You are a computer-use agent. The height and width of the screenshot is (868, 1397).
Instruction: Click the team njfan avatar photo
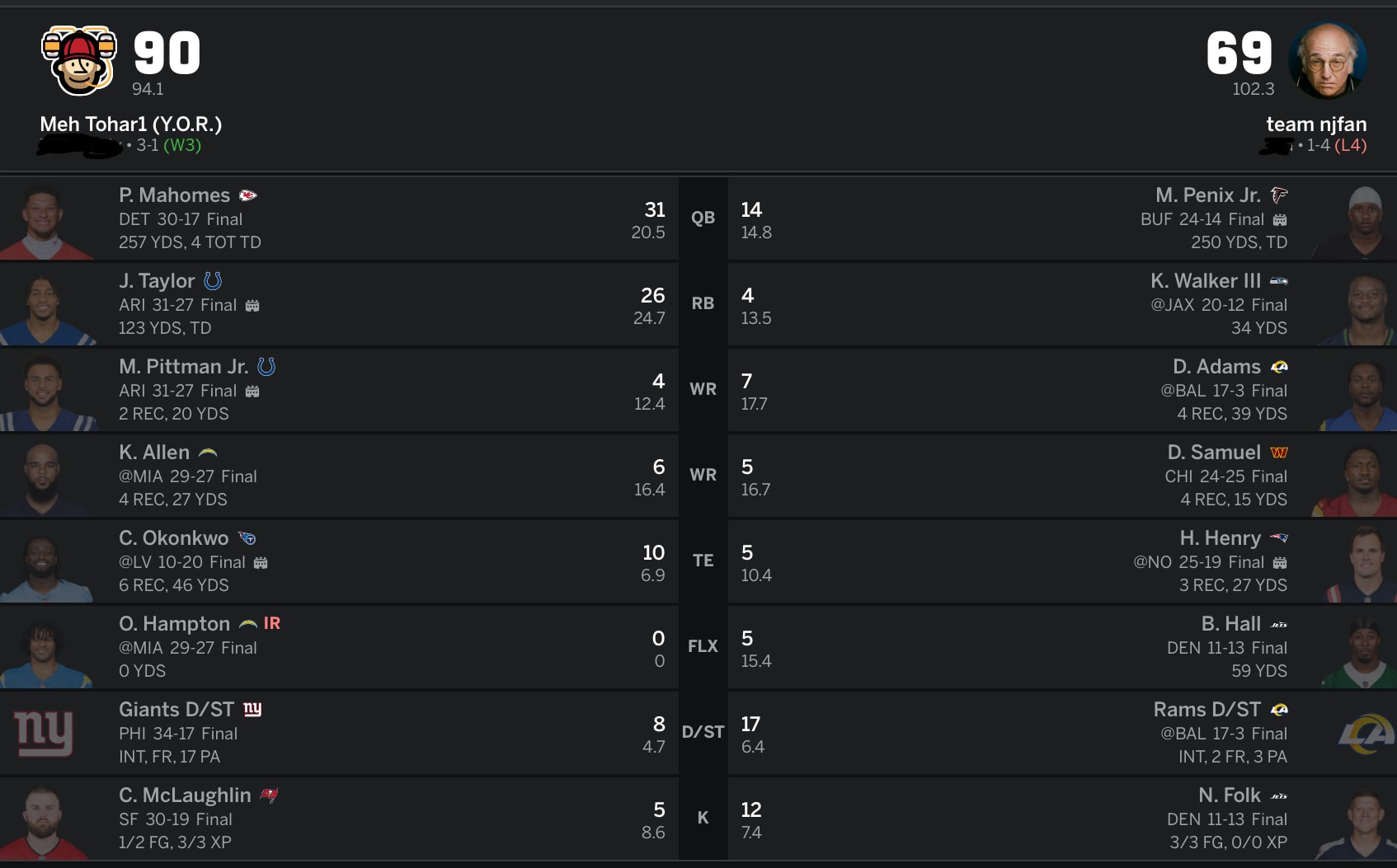click(x=1328, y=60)
